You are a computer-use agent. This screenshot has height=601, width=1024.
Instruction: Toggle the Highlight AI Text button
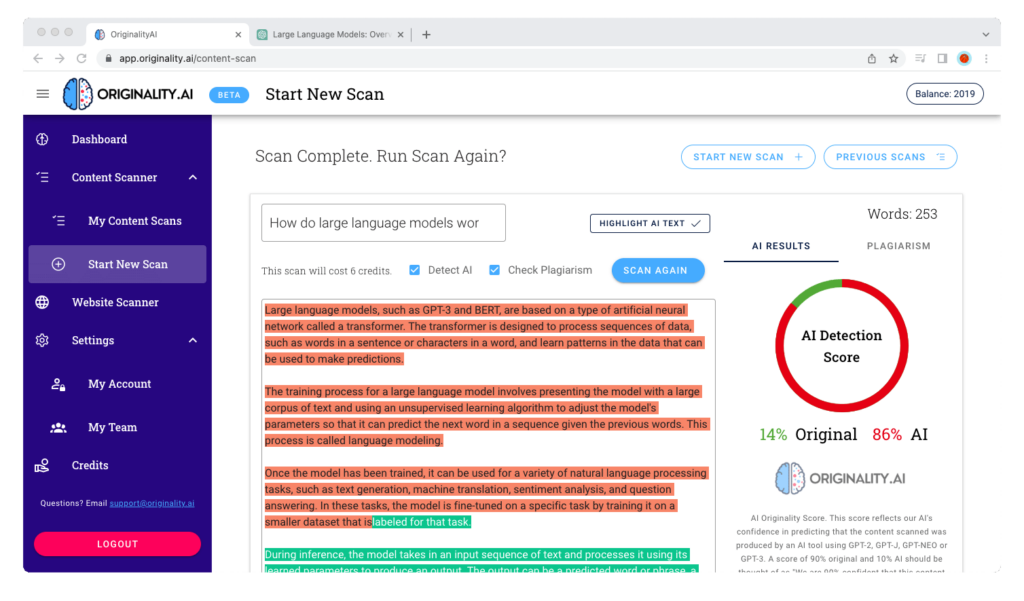[650, 223]
